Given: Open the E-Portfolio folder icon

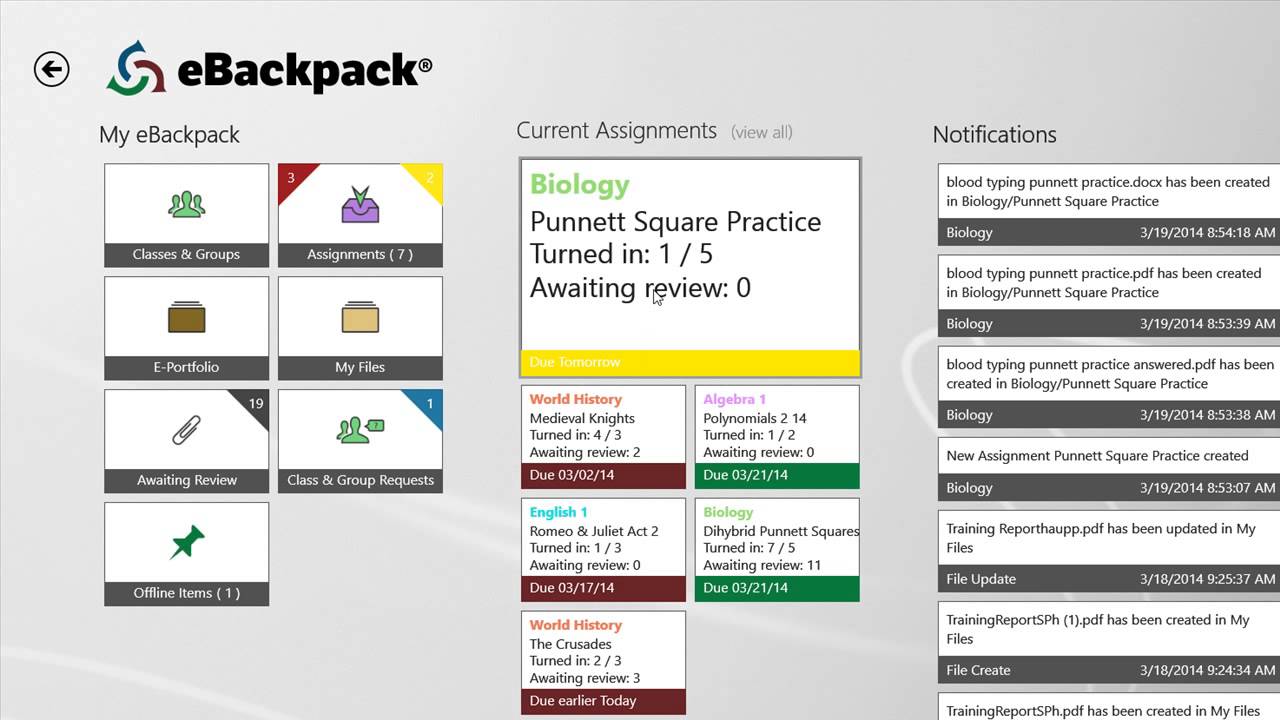Looking at the screenshot, I should click(x=187, y=317).
